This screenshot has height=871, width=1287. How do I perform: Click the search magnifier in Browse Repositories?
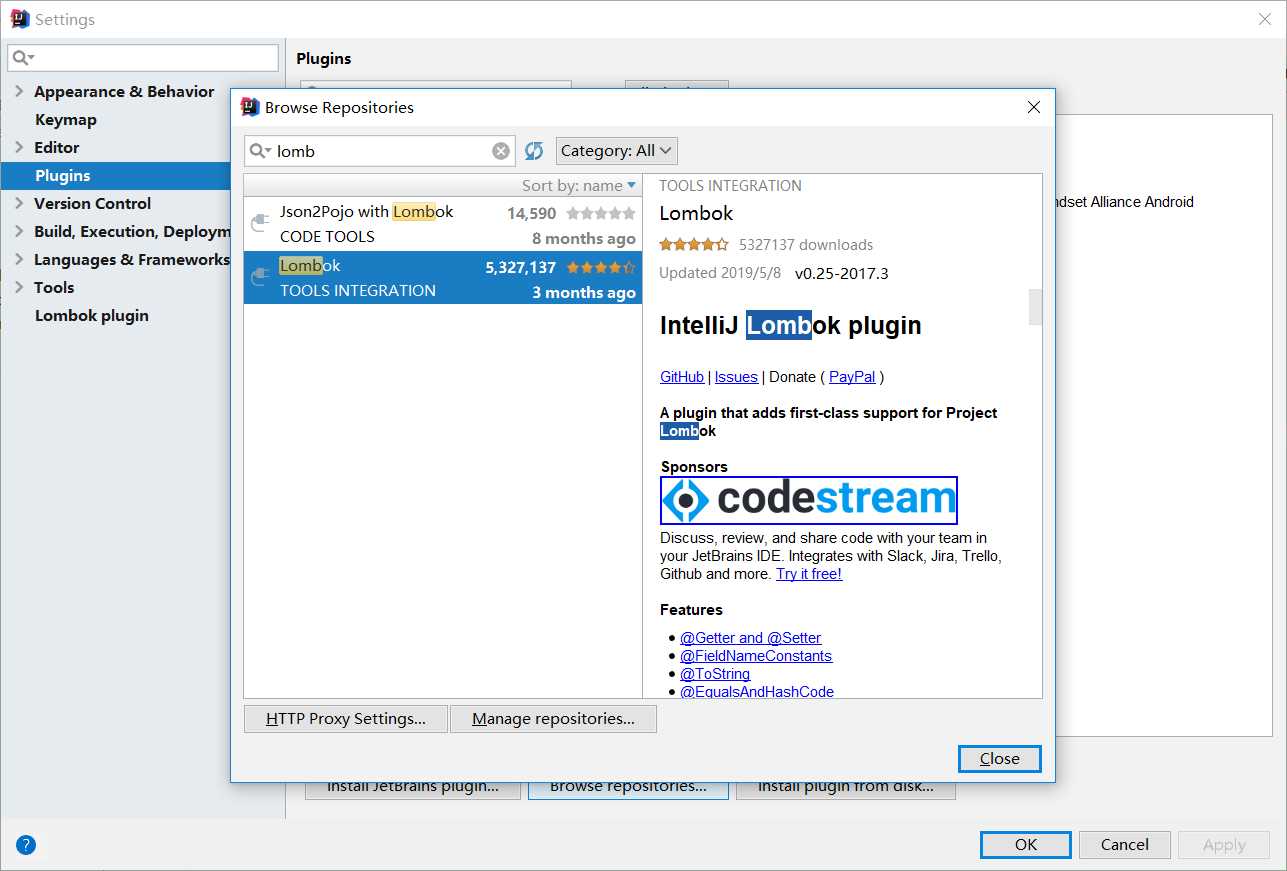260,151
